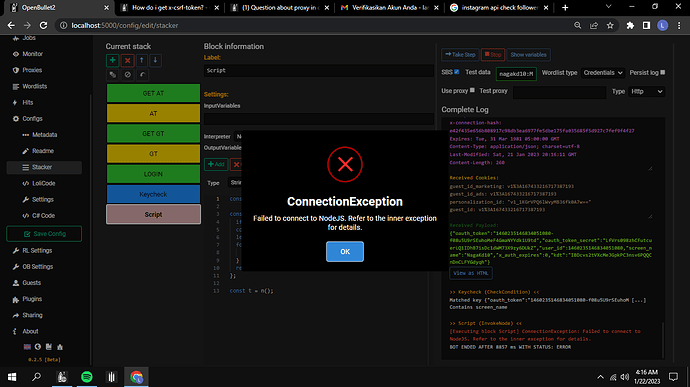
Task: Open the Windows Start menu
Action: [x=12, y=377]
